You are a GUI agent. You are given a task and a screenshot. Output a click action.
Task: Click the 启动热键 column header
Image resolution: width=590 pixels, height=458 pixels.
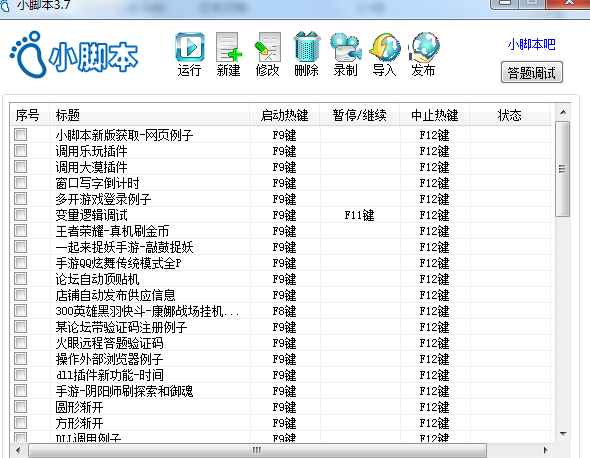tap(284, 115)
